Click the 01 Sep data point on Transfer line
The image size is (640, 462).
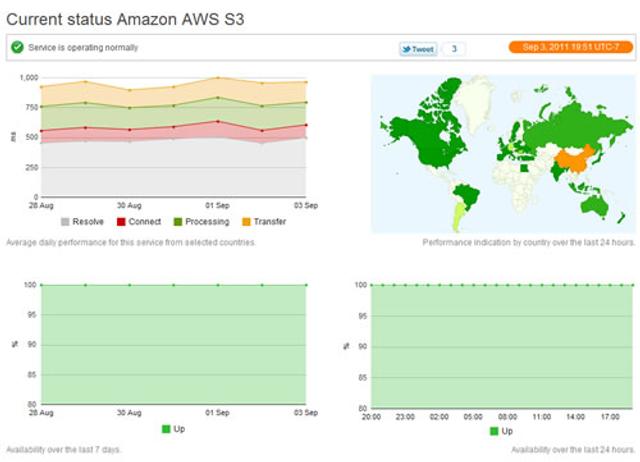tap(218, 78)
